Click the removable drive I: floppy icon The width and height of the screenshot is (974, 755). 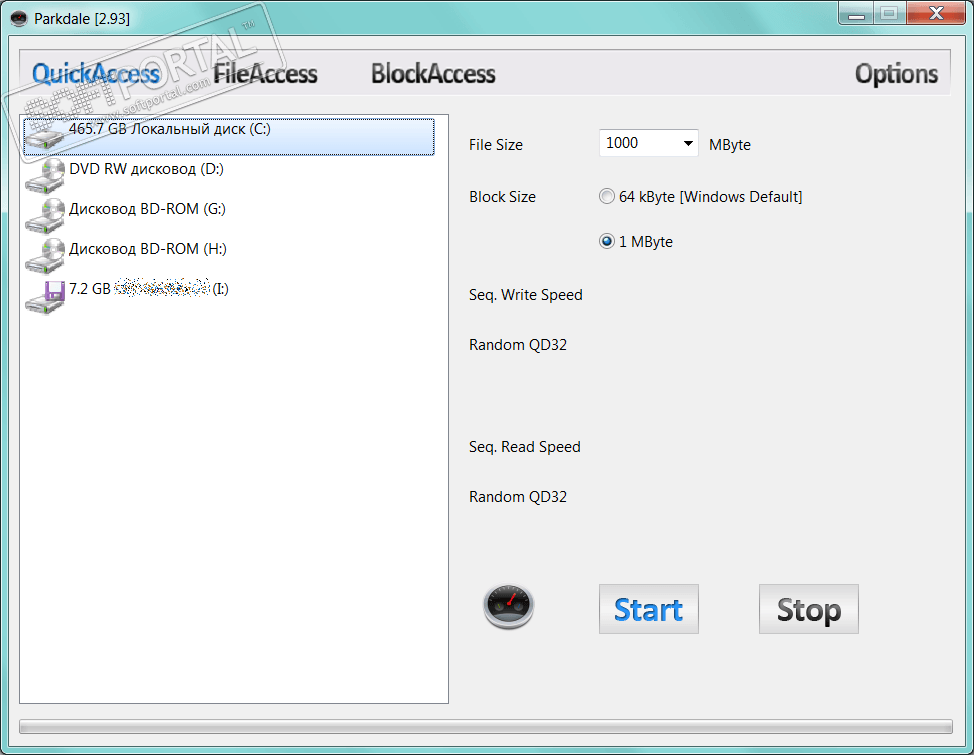pos(45,296)
